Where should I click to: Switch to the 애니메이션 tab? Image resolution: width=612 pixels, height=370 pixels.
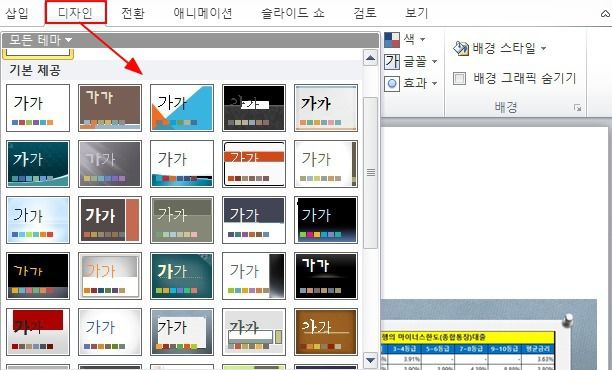203,13
